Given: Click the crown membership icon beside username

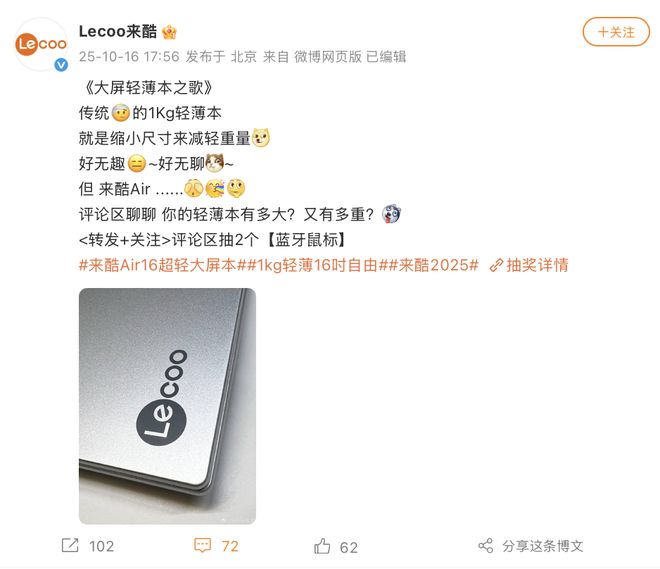Looking at the screenshot, I should (x=169, y=32).
